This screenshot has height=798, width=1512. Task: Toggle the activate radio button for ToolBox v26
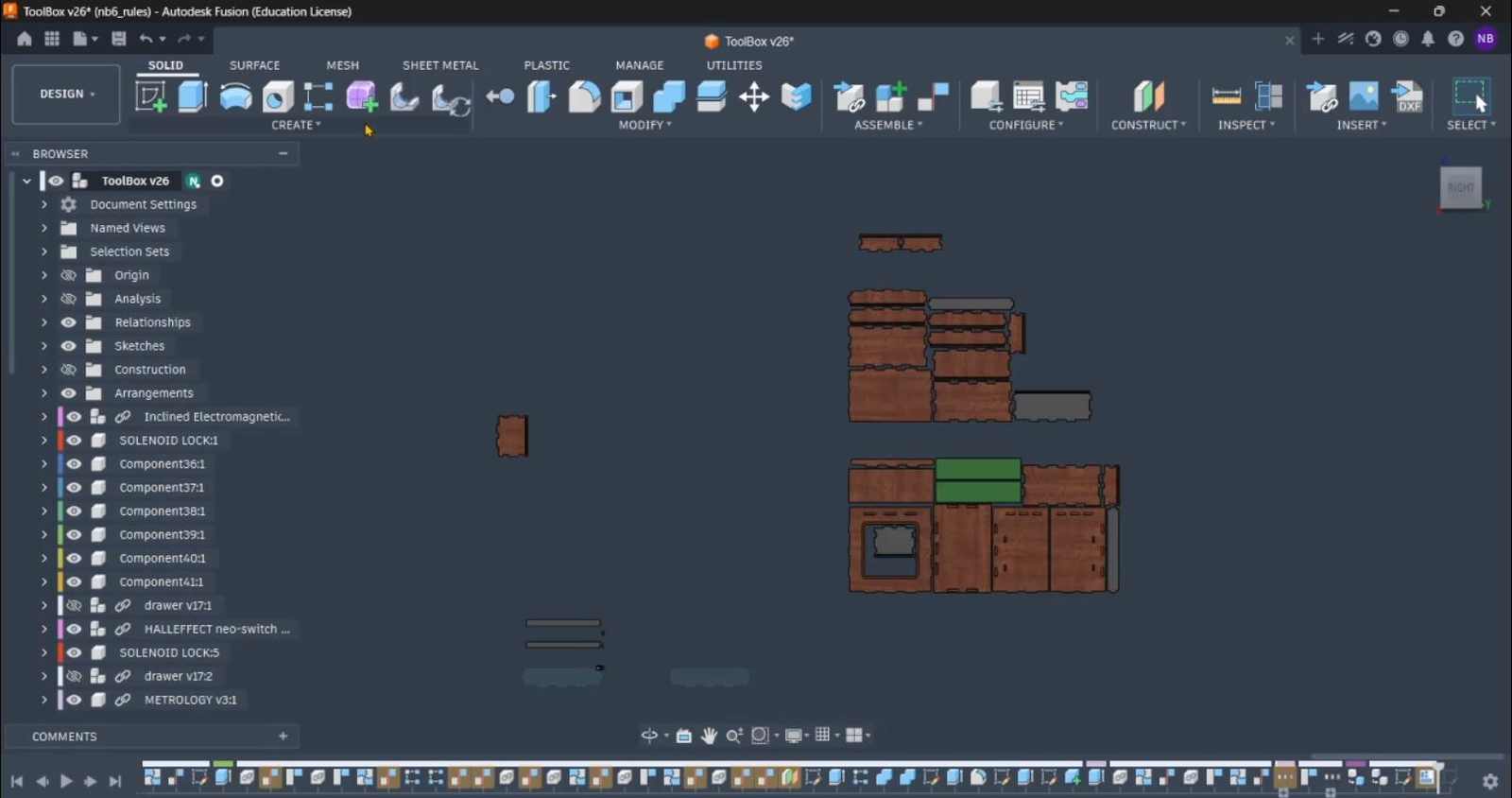[x=217, y=181]
